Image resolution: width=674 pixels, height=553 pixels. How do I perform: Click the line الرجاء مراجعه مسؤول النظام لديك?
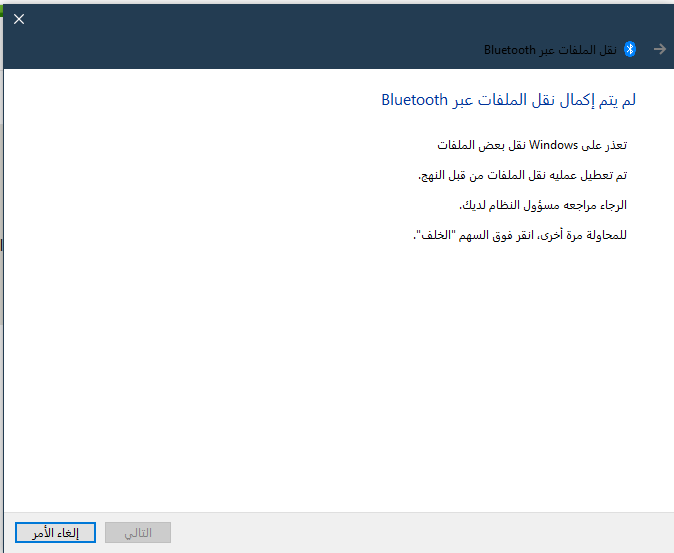pyautogui.click(x=543, y=205)
